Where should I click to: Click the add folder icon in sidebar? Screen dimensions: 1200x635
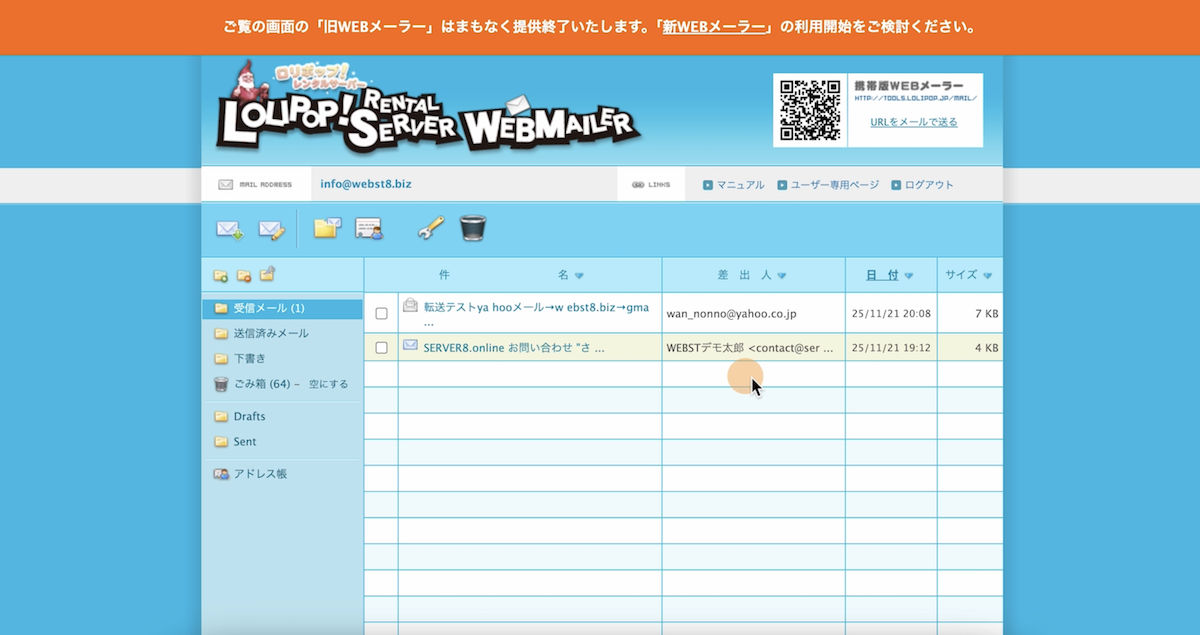coord(220,275)
